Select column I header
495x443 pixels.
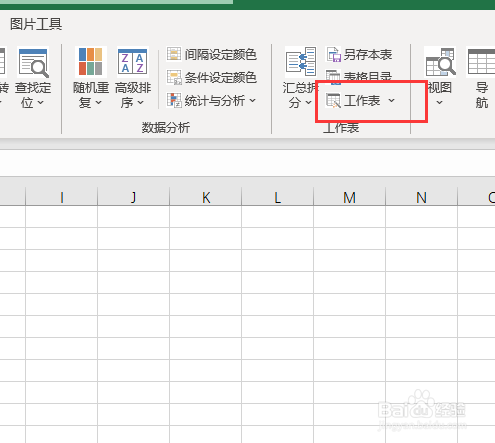pyautogui.click(x=62, y=197)
